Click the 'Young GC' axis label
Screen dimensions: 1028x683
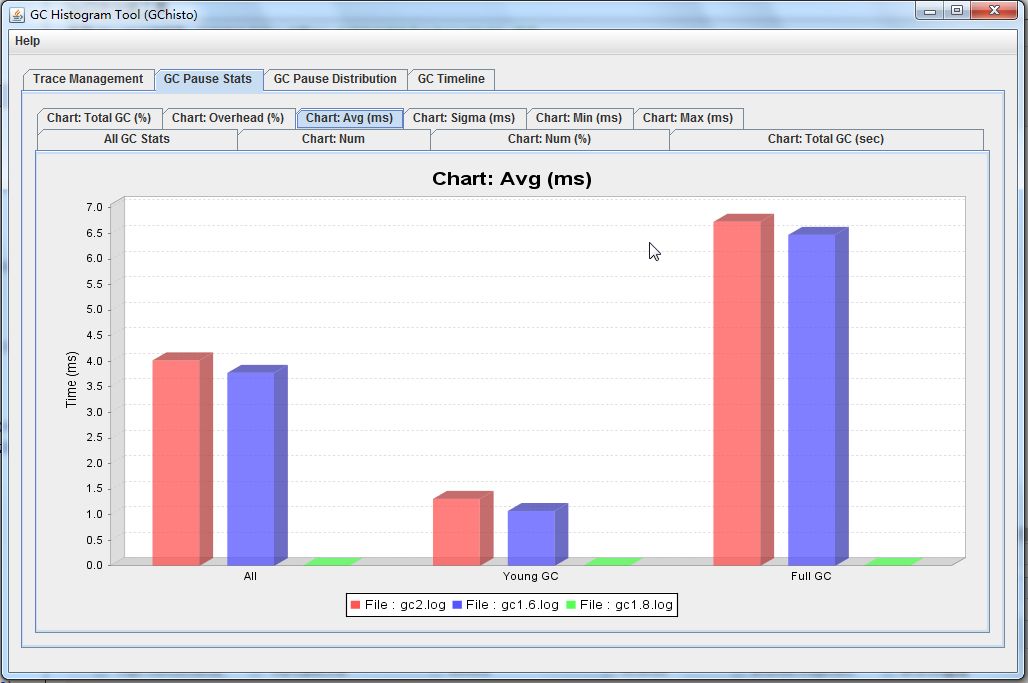530,576
